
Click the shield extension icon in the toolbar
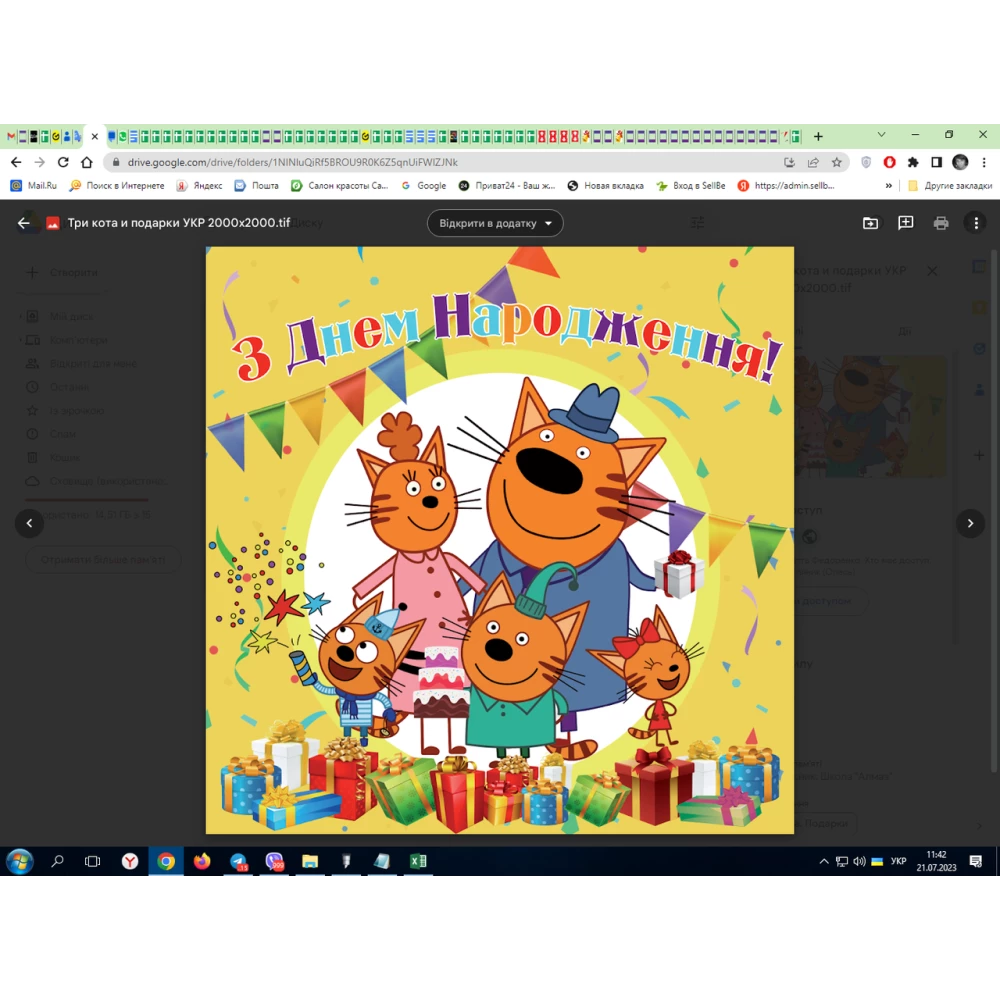tap(865, 163)
